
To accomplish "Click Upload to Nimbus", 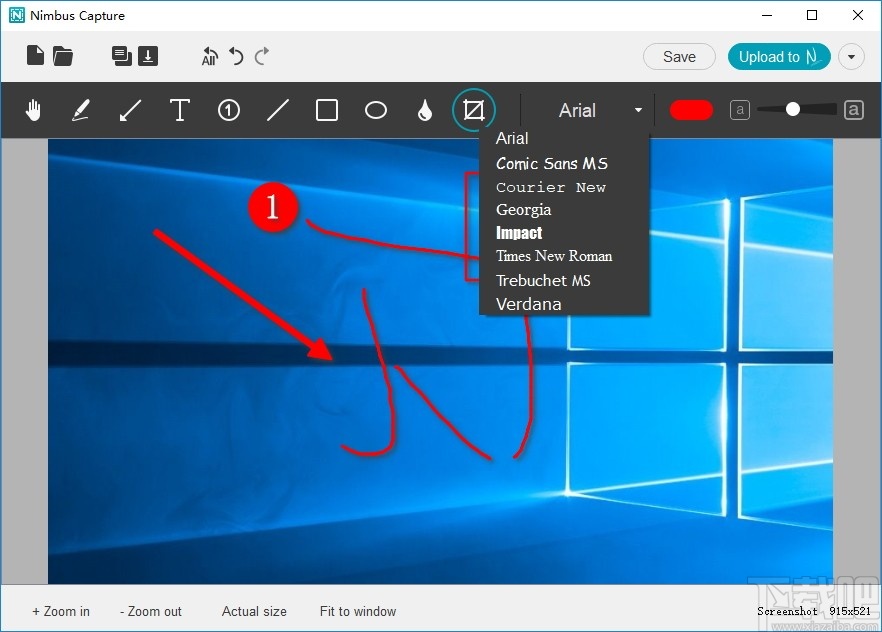I will tap(778, 57).
